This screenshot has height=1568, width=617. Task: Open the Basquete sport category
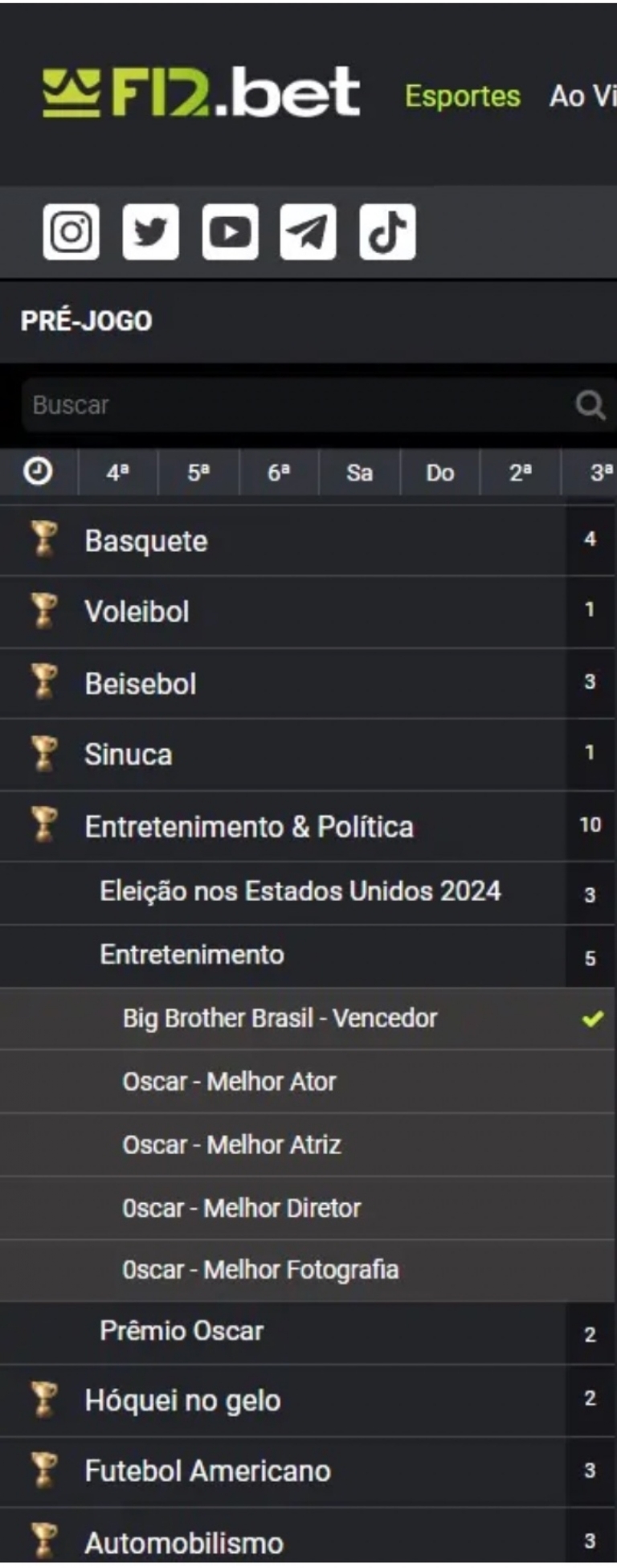pos(146,541)
